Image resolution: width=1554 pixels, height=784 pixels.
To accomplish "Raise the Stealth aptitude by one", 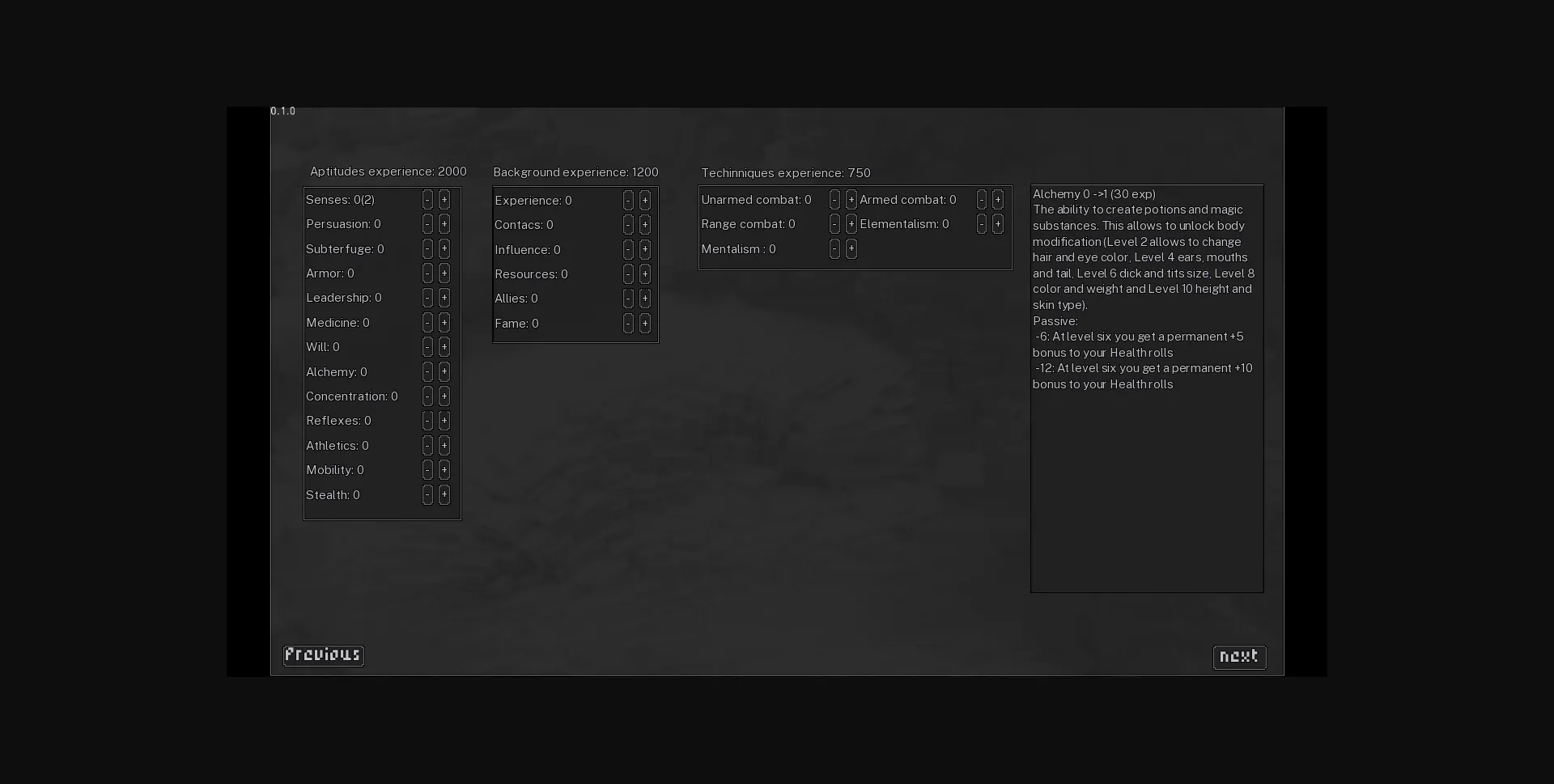I will (444, 495).
